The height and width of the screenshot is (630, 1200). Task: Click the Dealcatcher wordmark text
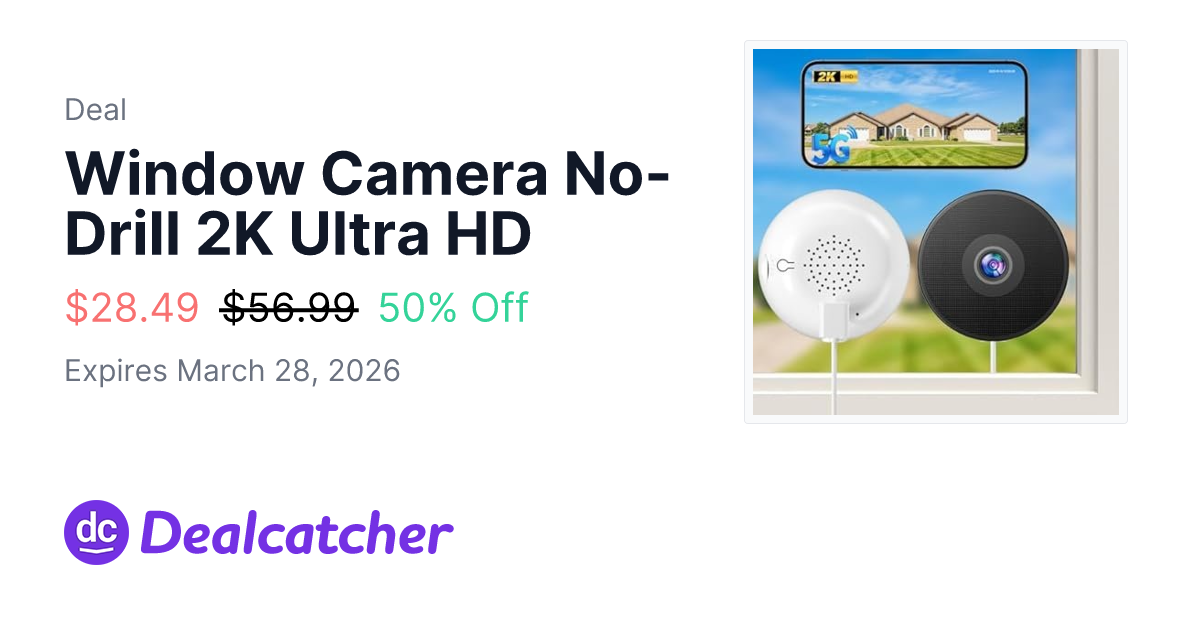point(297,533)
